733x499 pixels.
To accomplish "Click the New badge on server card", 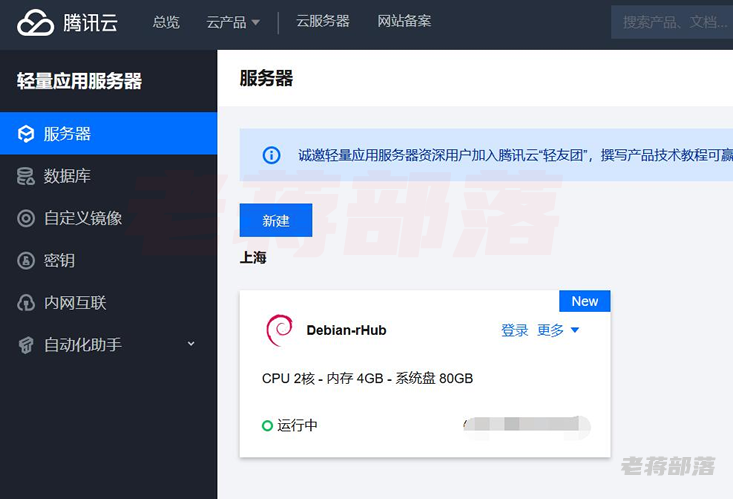I will 585,301.
